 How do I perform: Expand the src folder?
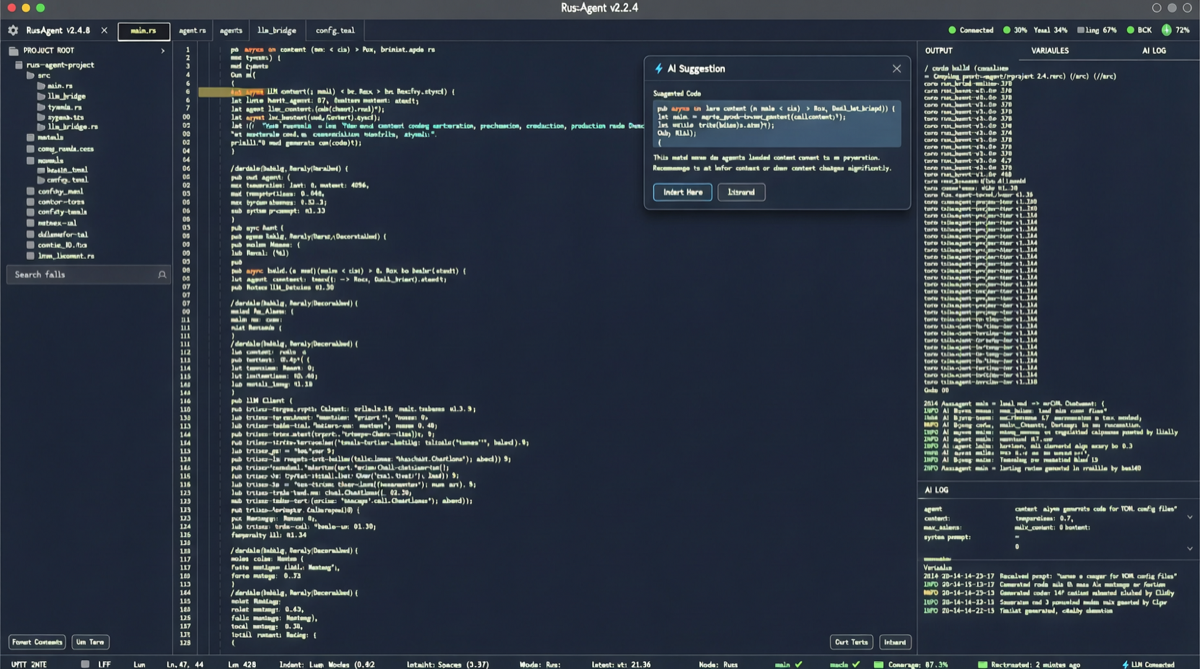(x=28, y=73)
